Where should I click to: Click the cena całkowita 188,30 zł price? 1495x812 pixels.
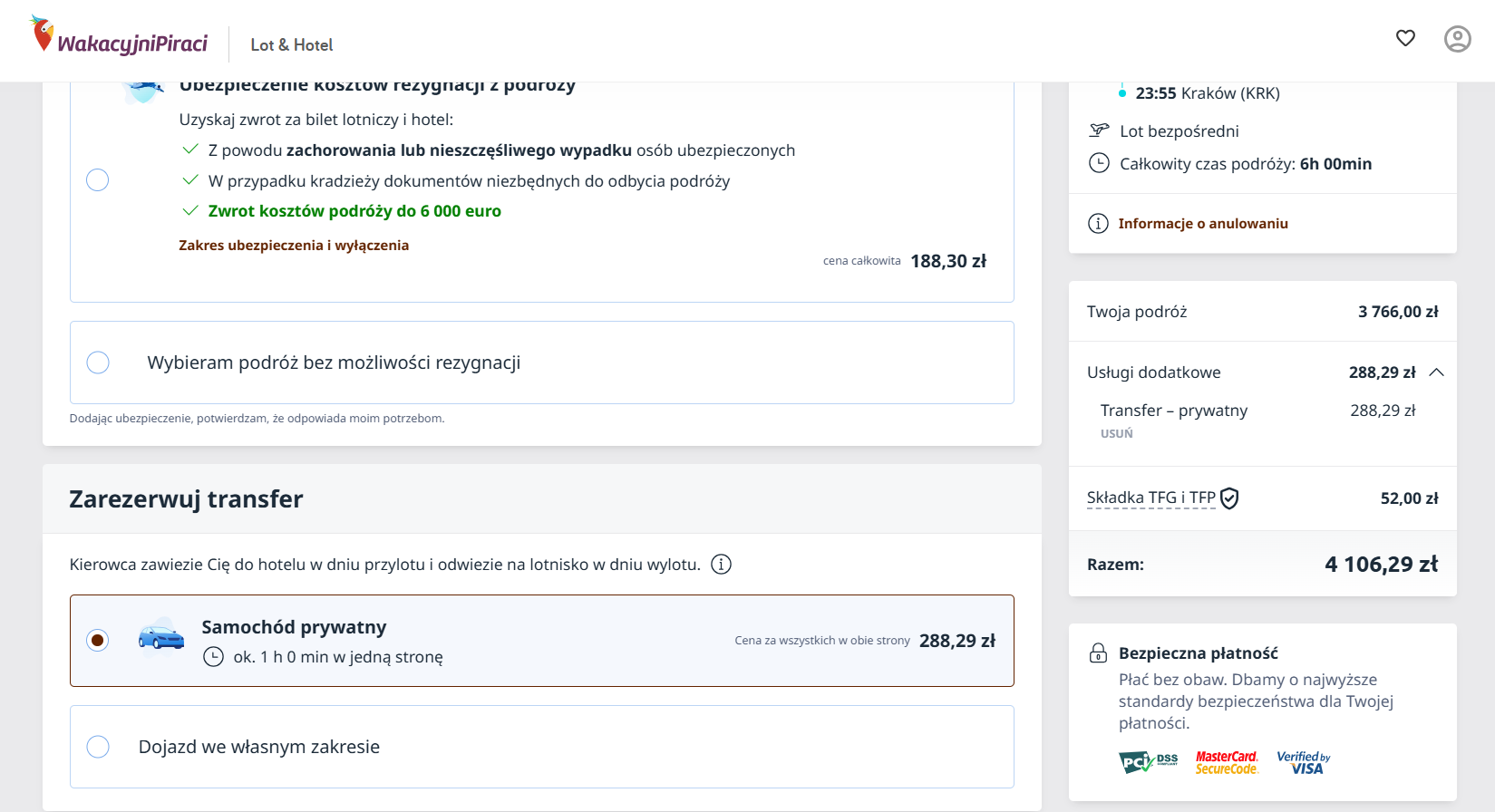(948, 261)
